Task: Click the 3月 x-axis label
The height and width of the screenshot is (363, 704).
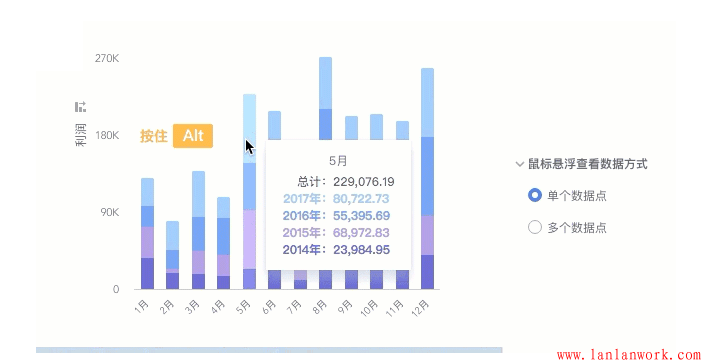Action: point(192,307)
